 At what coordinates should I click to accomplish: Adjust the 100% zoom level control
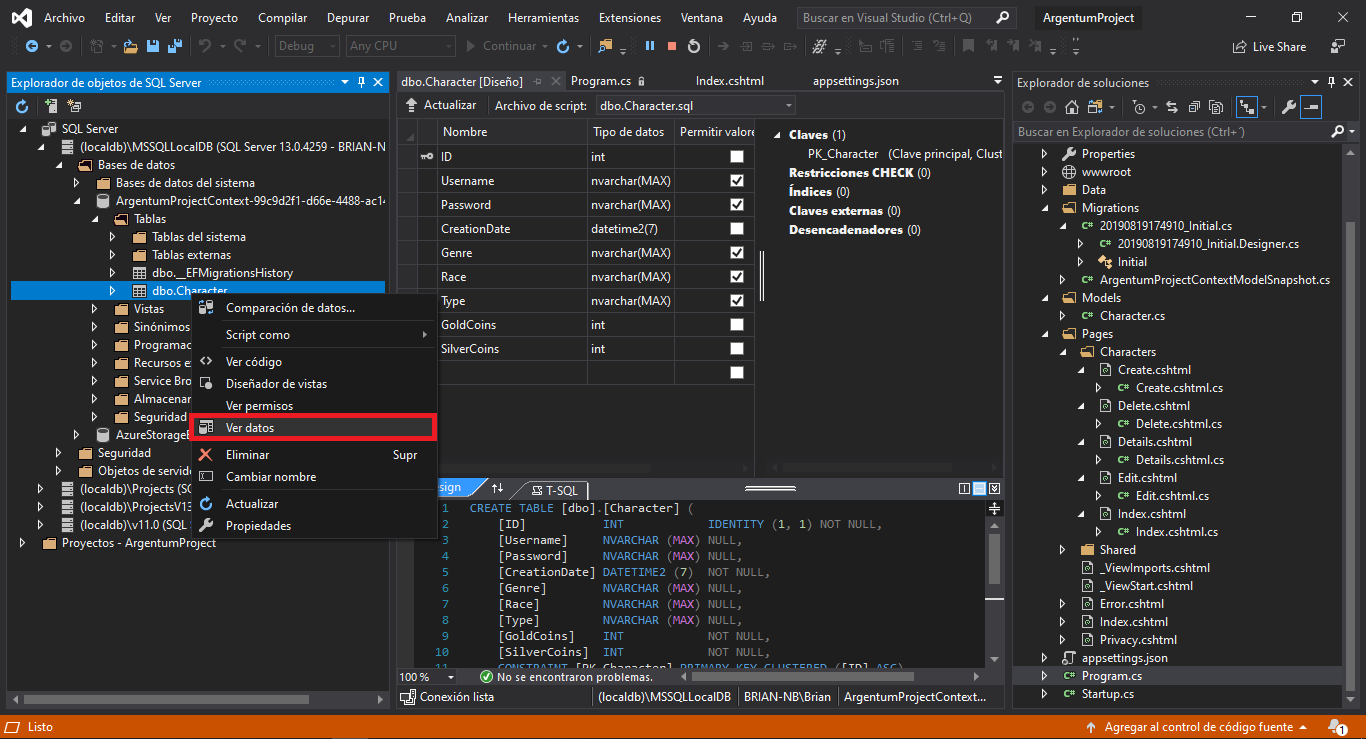point(424,677)
